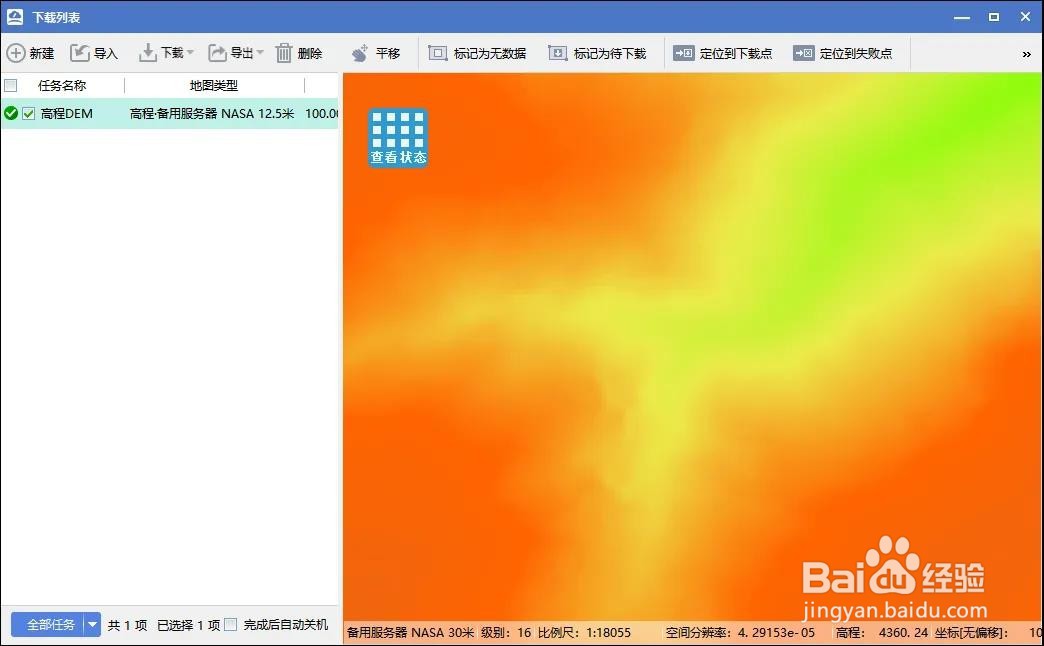This screenshot has height=646, width=1044.
Task: Click 定位到失败点 toolbar item
Action: coord(842,53)
